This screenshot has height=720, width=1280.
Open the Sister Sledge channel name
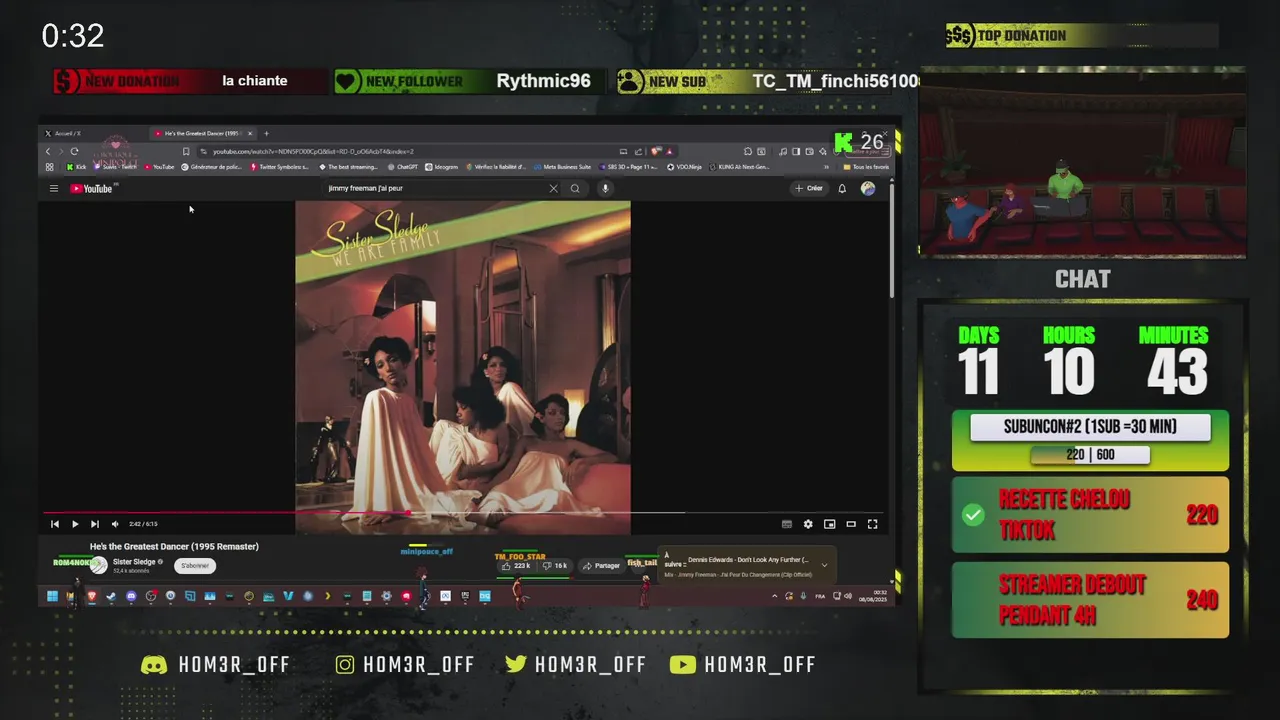134,562
